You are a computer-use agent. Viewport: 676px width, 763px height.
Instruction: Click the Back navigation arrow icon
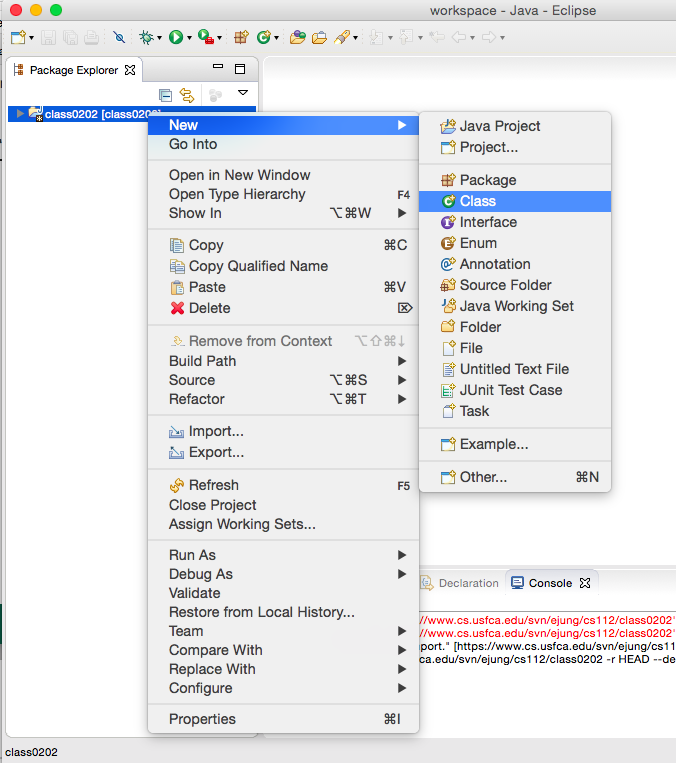458,37
